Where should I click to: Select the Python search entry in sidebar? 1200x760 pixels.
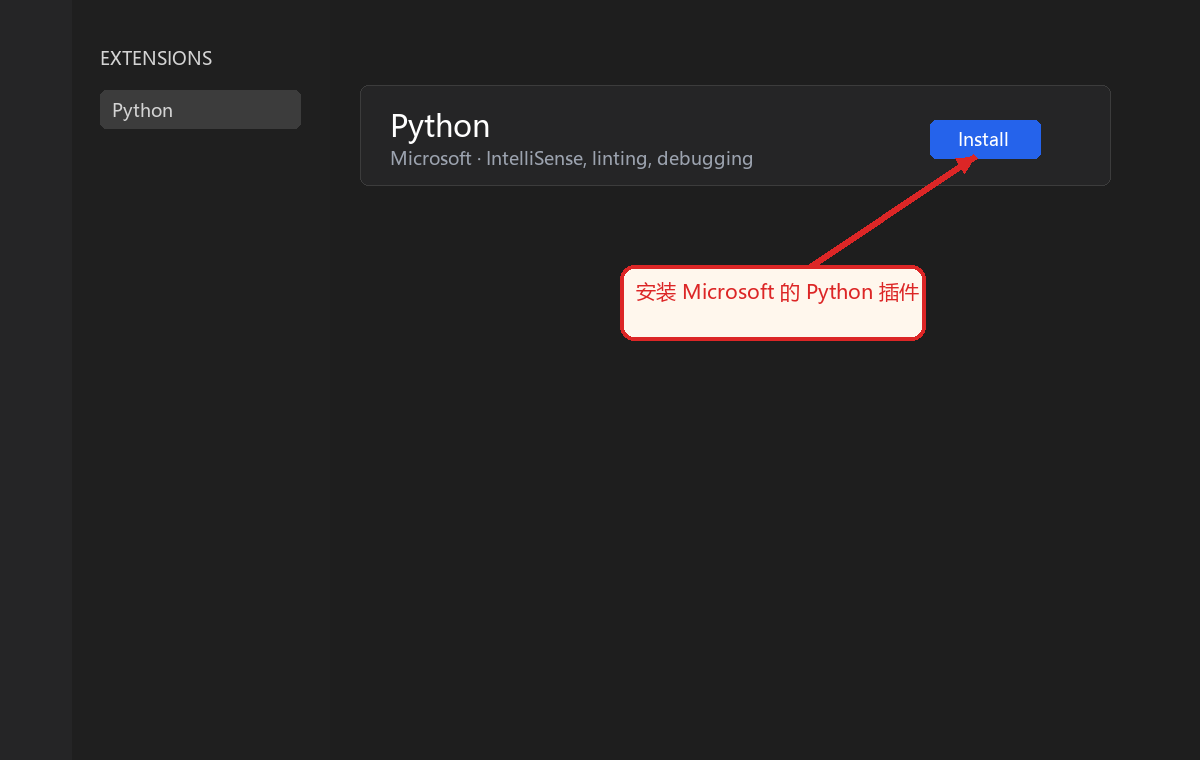200,110
